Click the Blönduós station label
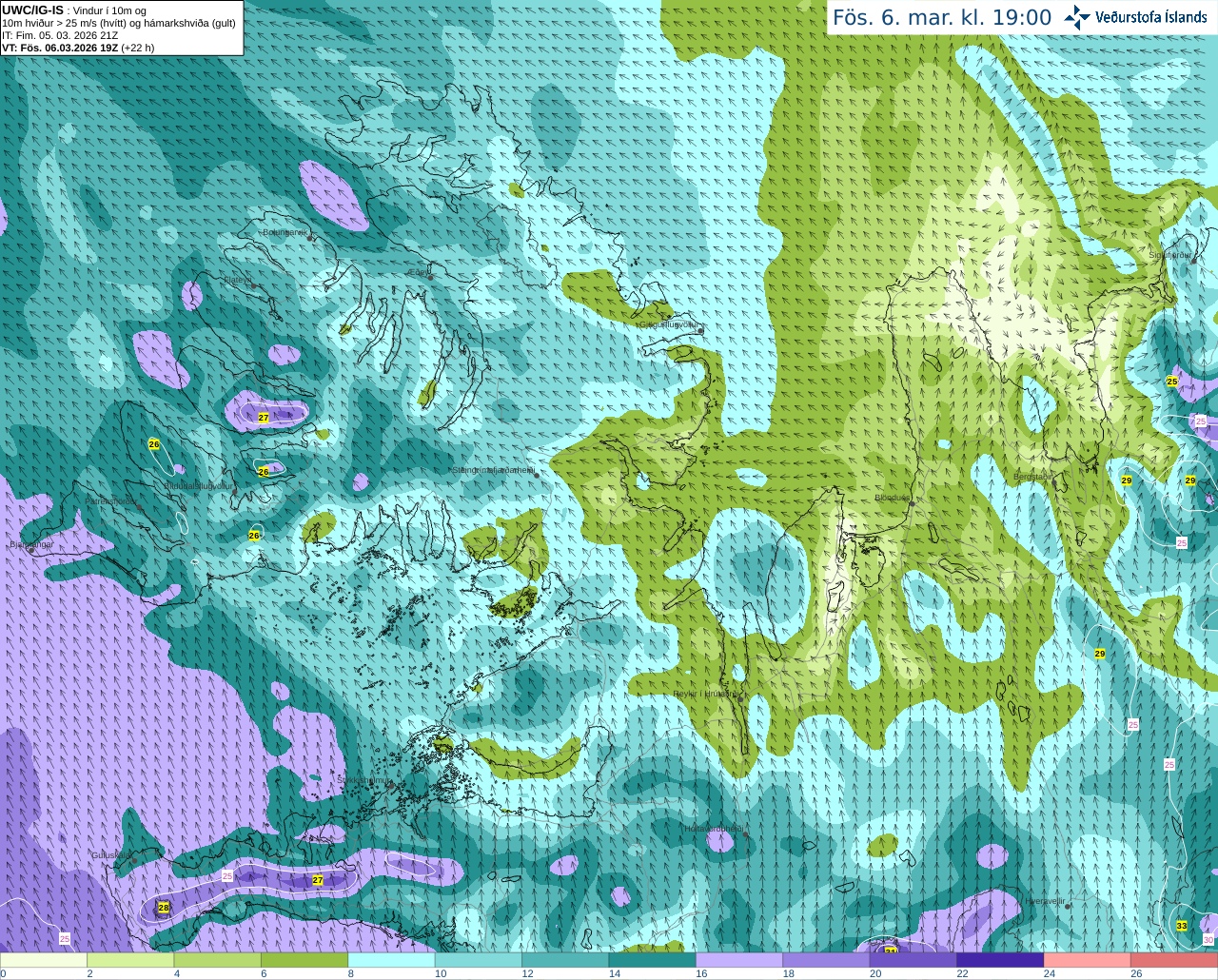This screenshot has height=980, width=1218. [893, 498]
